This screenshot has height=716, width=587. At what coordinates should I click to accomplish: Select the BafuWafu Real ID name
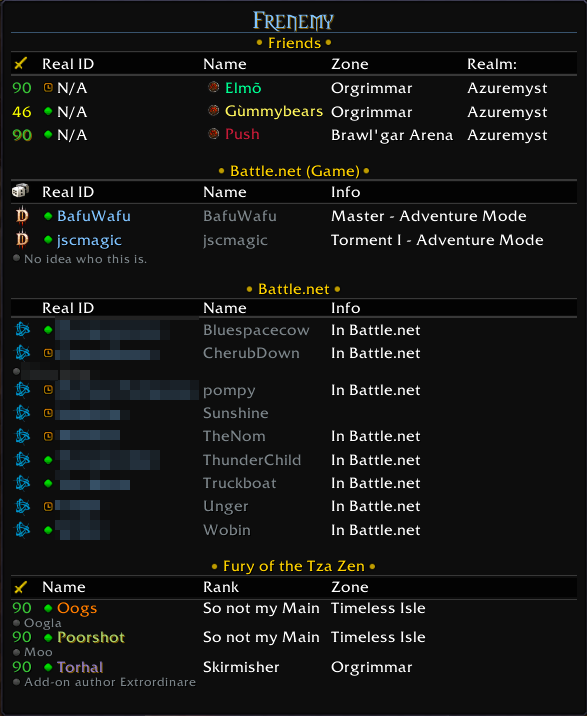94,216
